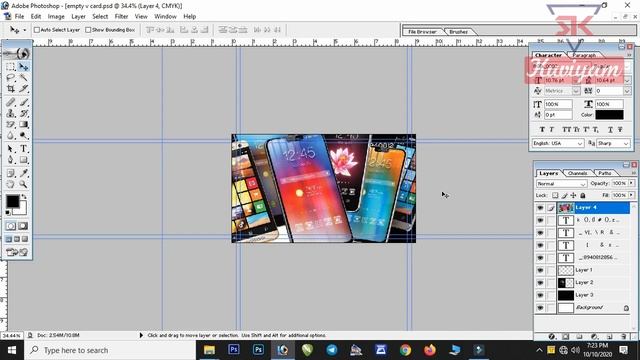The height and width of the screenshot is (360, 640).
Task: Click create new layer icon
Action: pyautogui.click(x=609, y=336)
